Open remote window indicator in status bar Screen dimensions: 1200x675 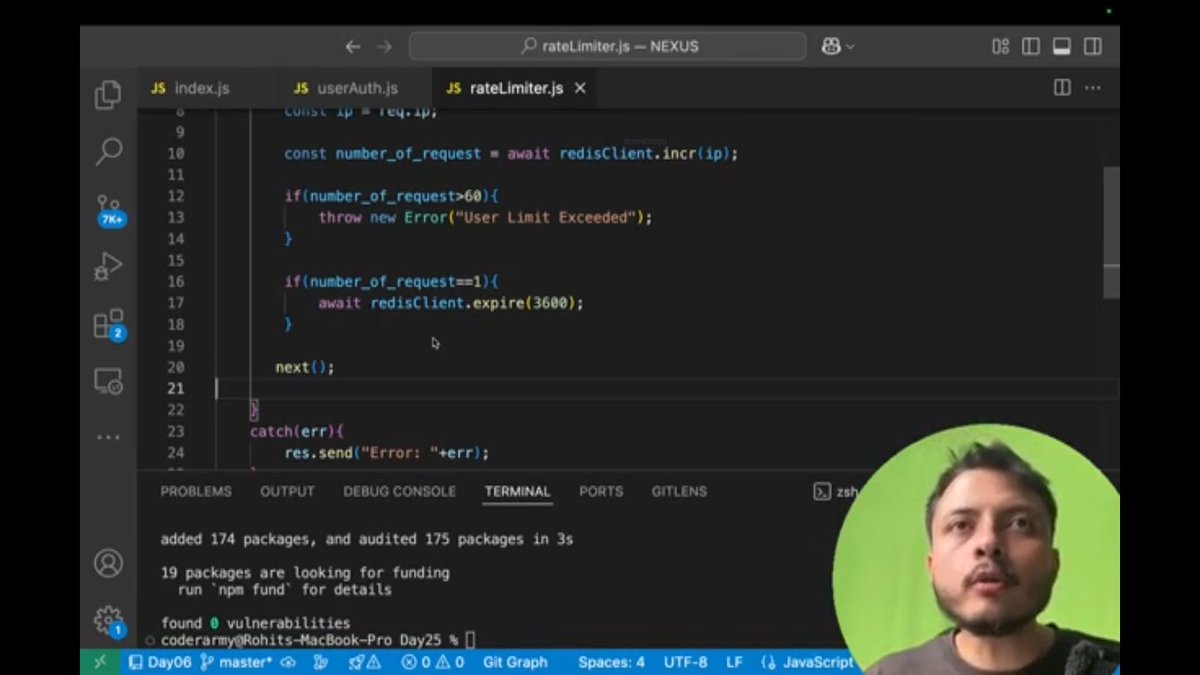point(99,662)
